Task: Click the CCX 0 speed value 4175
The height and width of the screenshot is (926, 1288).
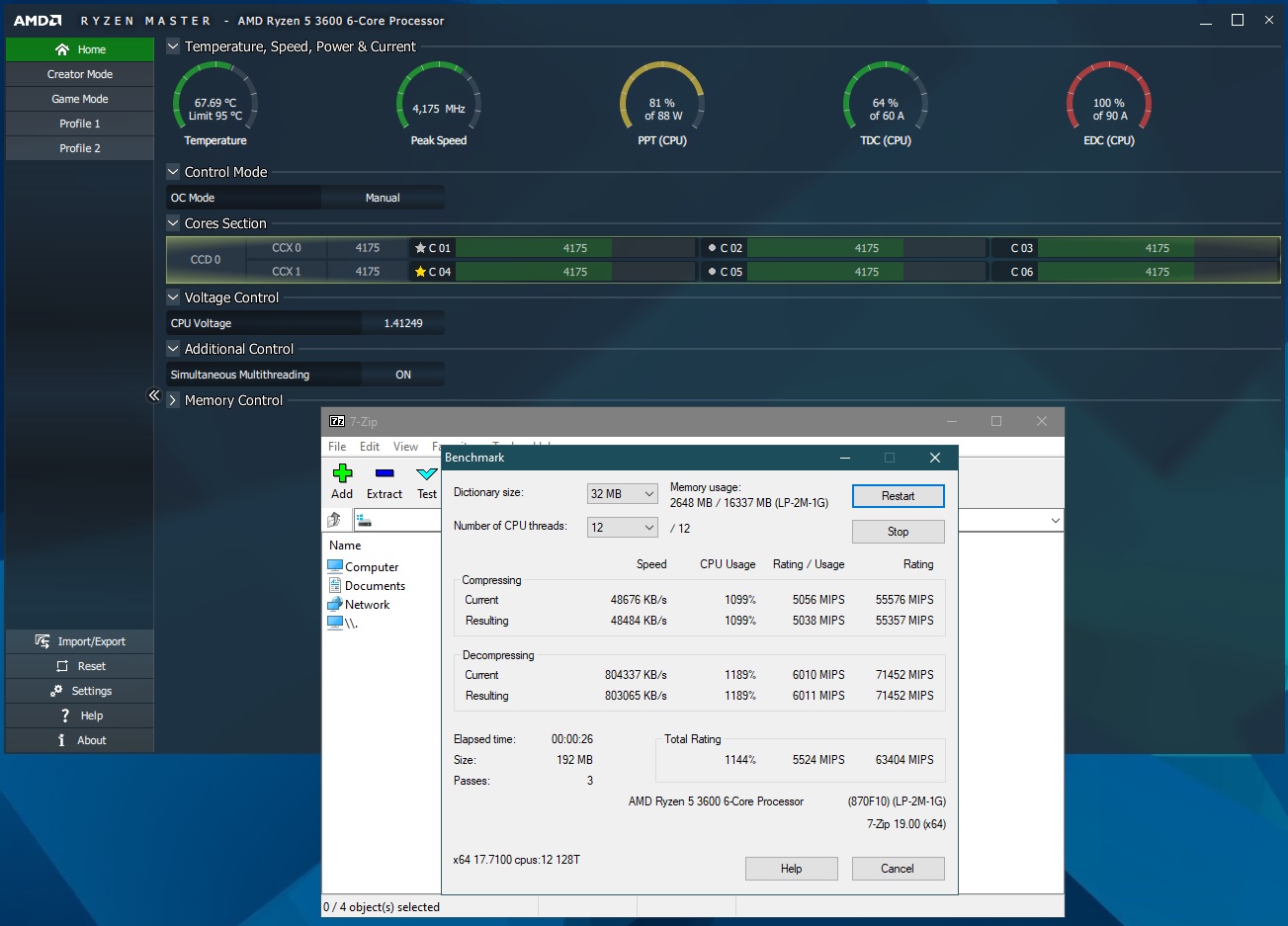Action: [368, 248]
